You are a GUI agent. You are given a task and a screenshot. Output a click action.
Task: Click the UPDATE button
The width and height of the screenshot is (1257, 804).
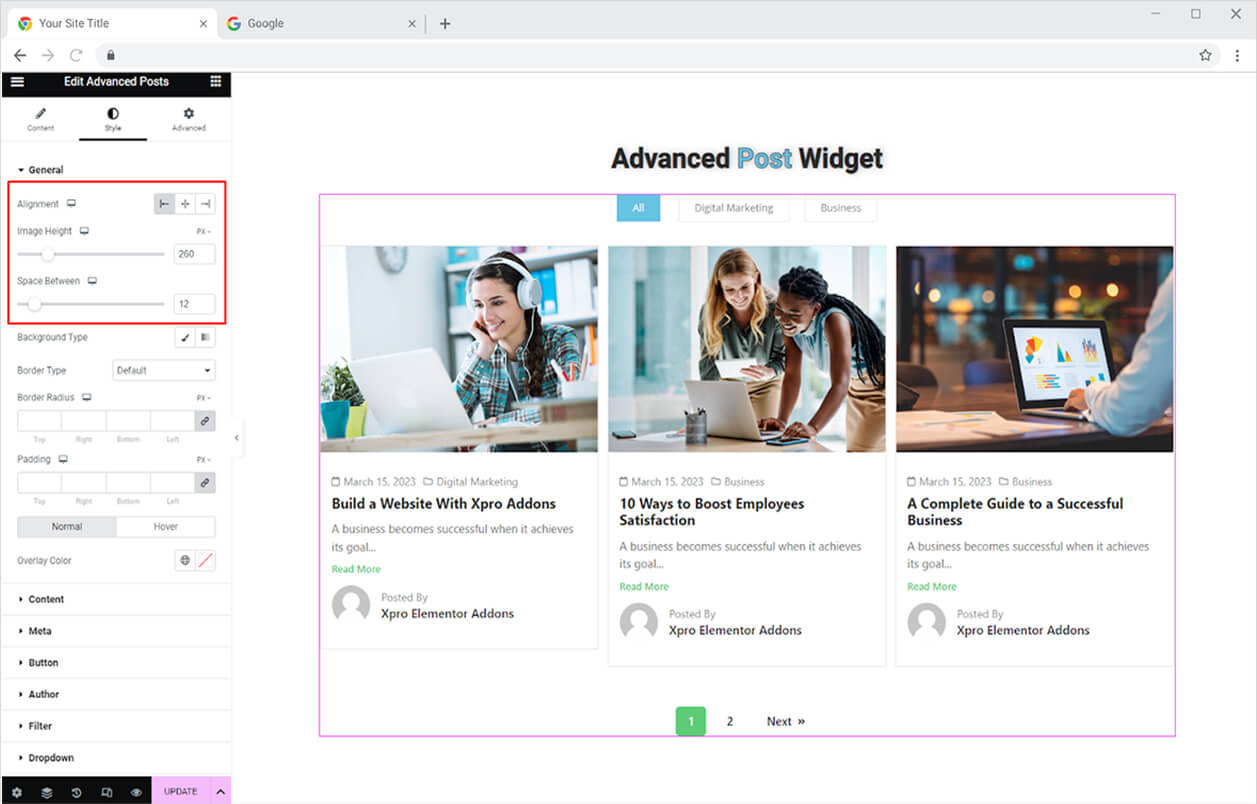(181, 791)
